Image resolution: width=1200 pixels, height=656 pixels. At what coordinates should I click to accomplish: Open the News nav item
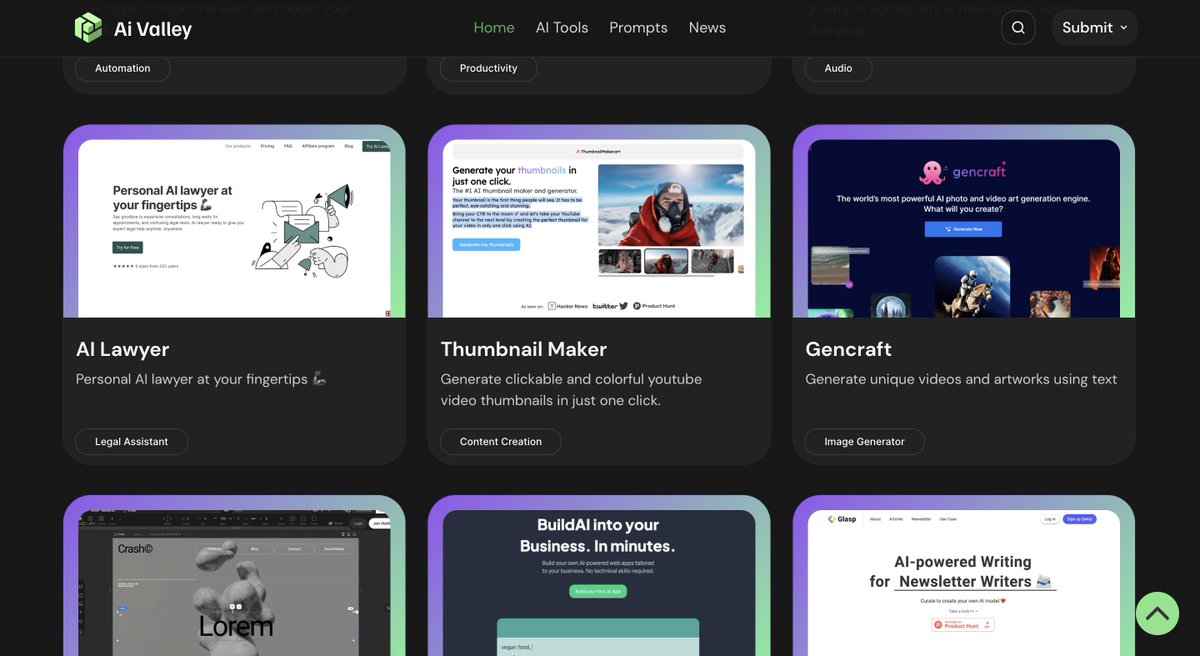(x=707, y=28)
